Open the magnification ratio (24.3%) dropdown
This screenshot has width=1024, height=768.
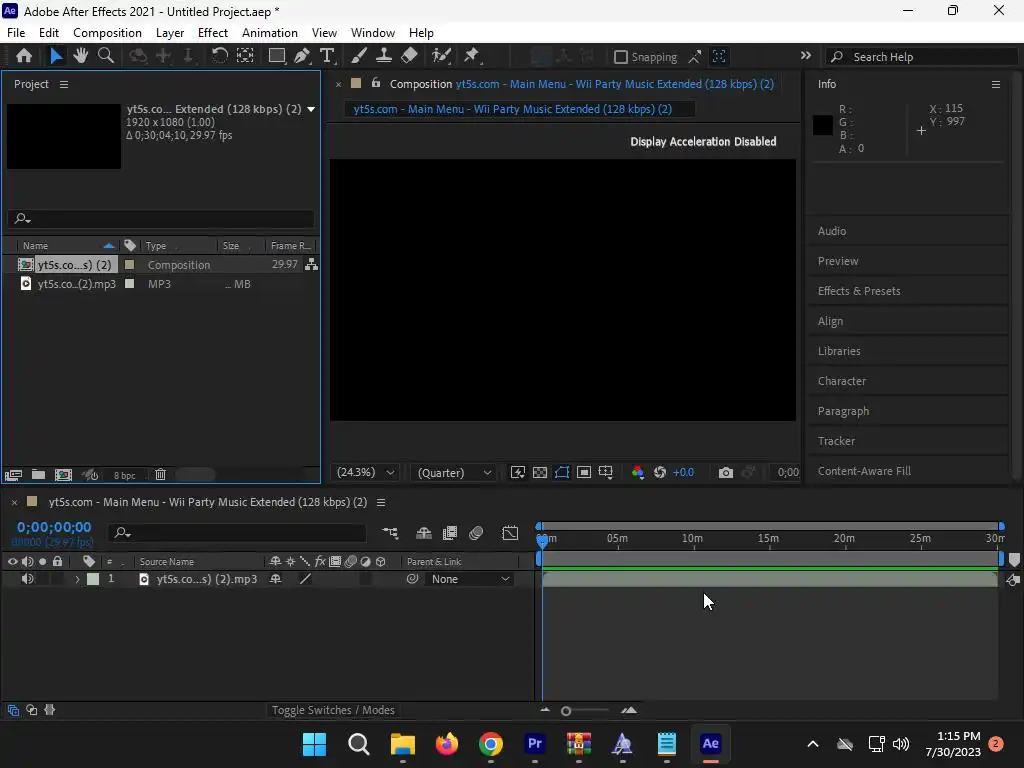[x=366, y=472]
